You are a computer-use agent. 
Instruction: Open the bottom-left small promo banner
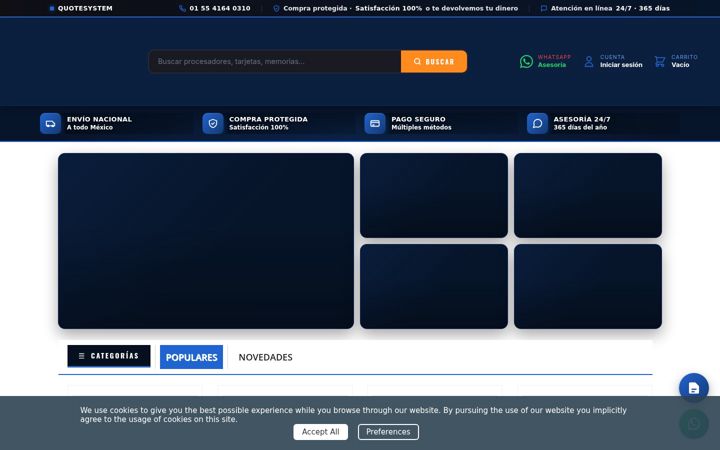pos(434,286)
